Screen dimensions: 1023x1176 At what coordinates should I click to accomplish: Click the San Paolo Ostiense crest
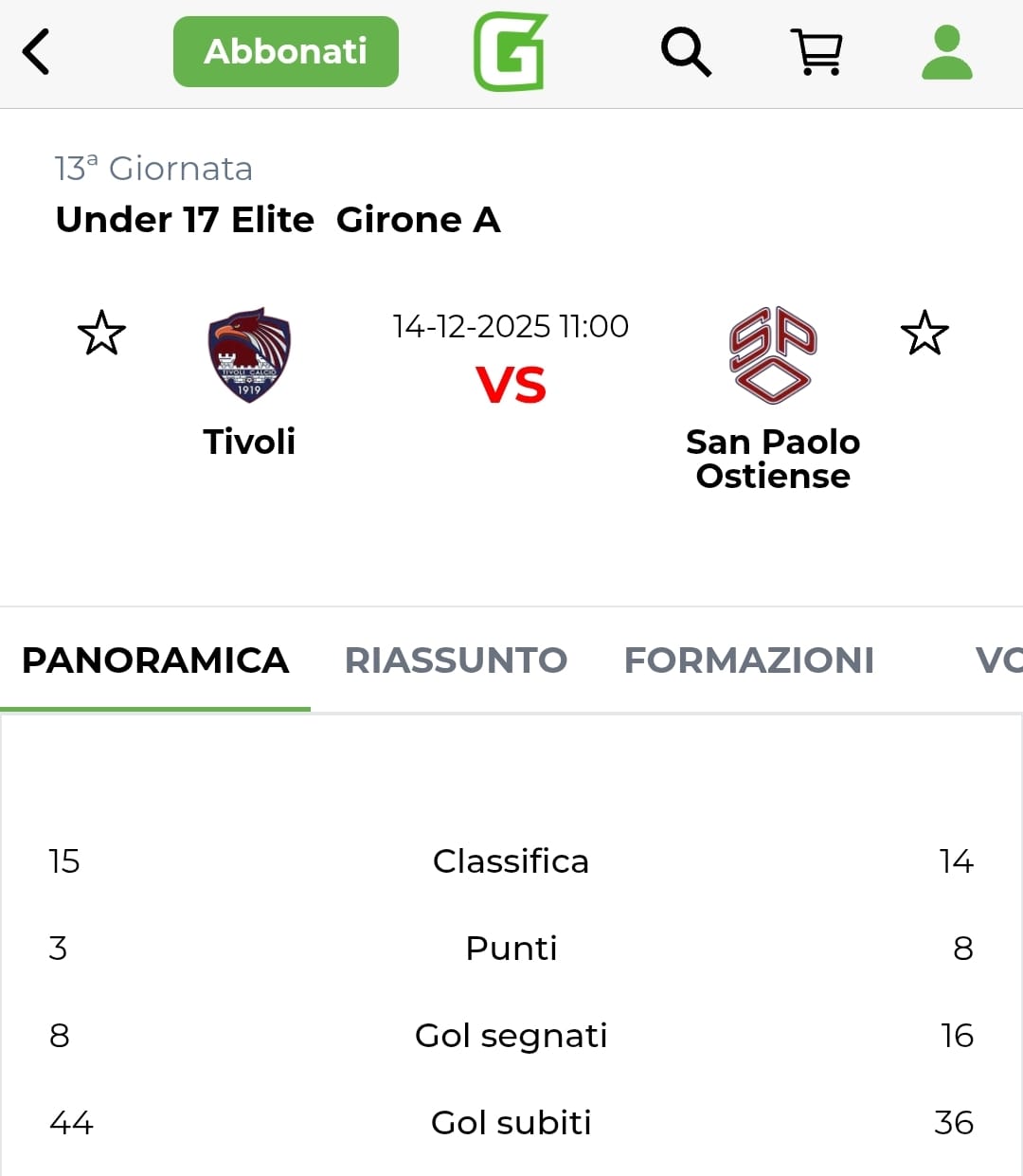pos(772,355)
